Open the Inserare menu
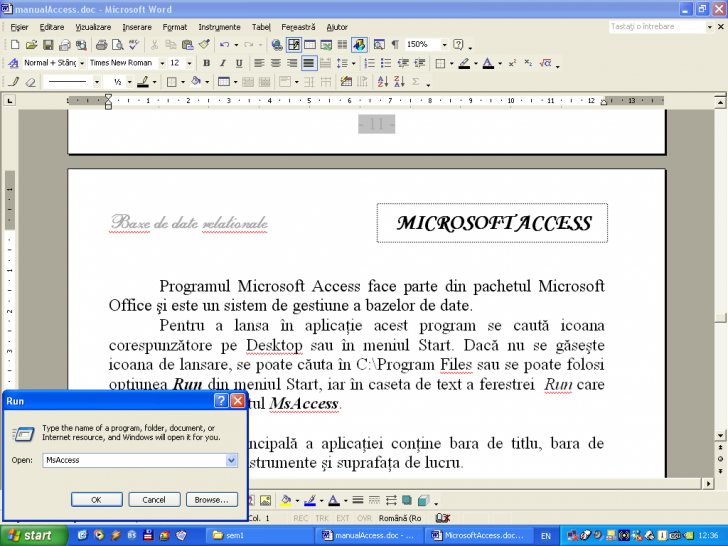Screen dimensions: 728x546 [137, 27]
